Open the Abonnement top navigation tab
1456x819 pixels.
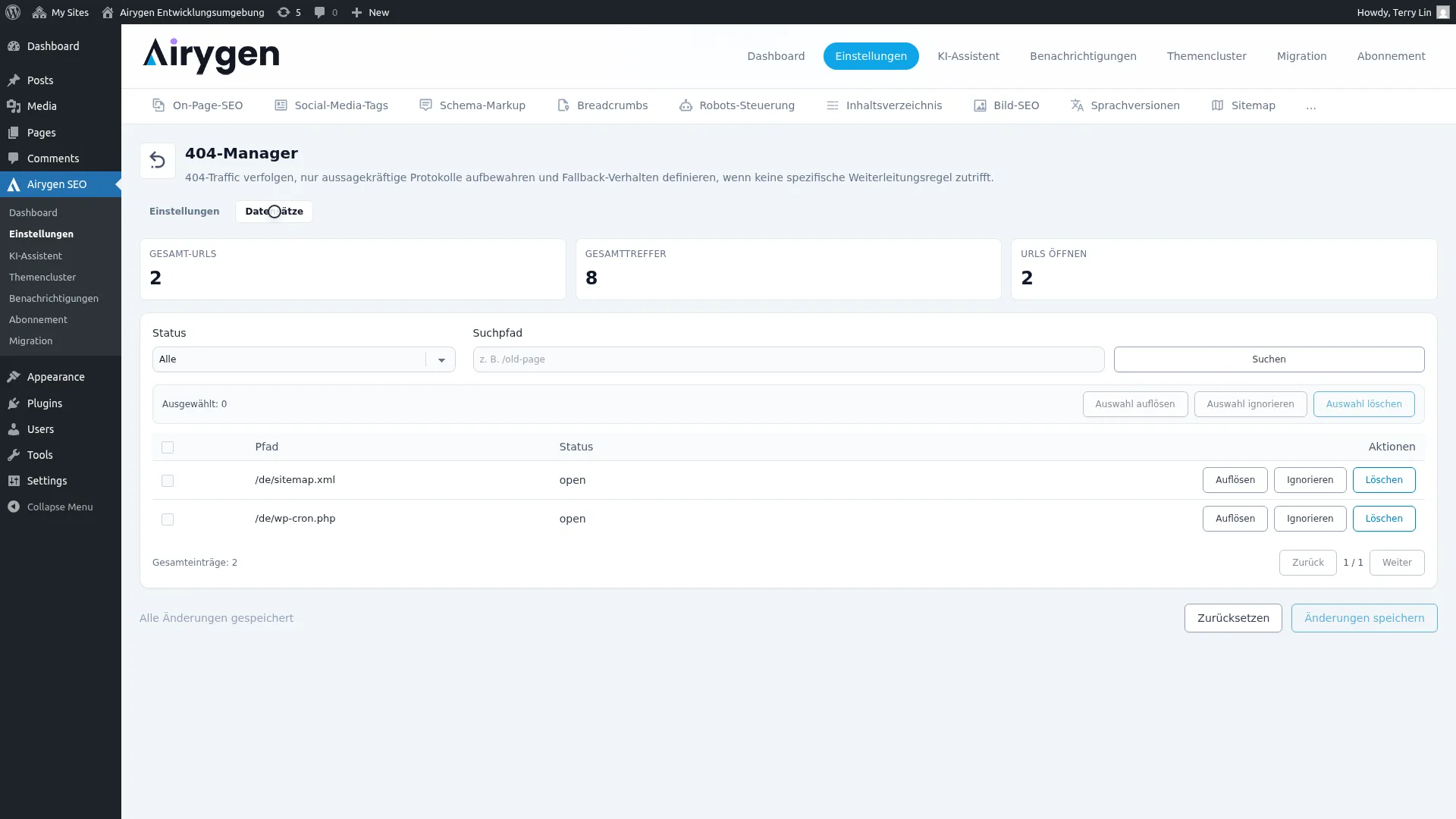click(1391, 56)
